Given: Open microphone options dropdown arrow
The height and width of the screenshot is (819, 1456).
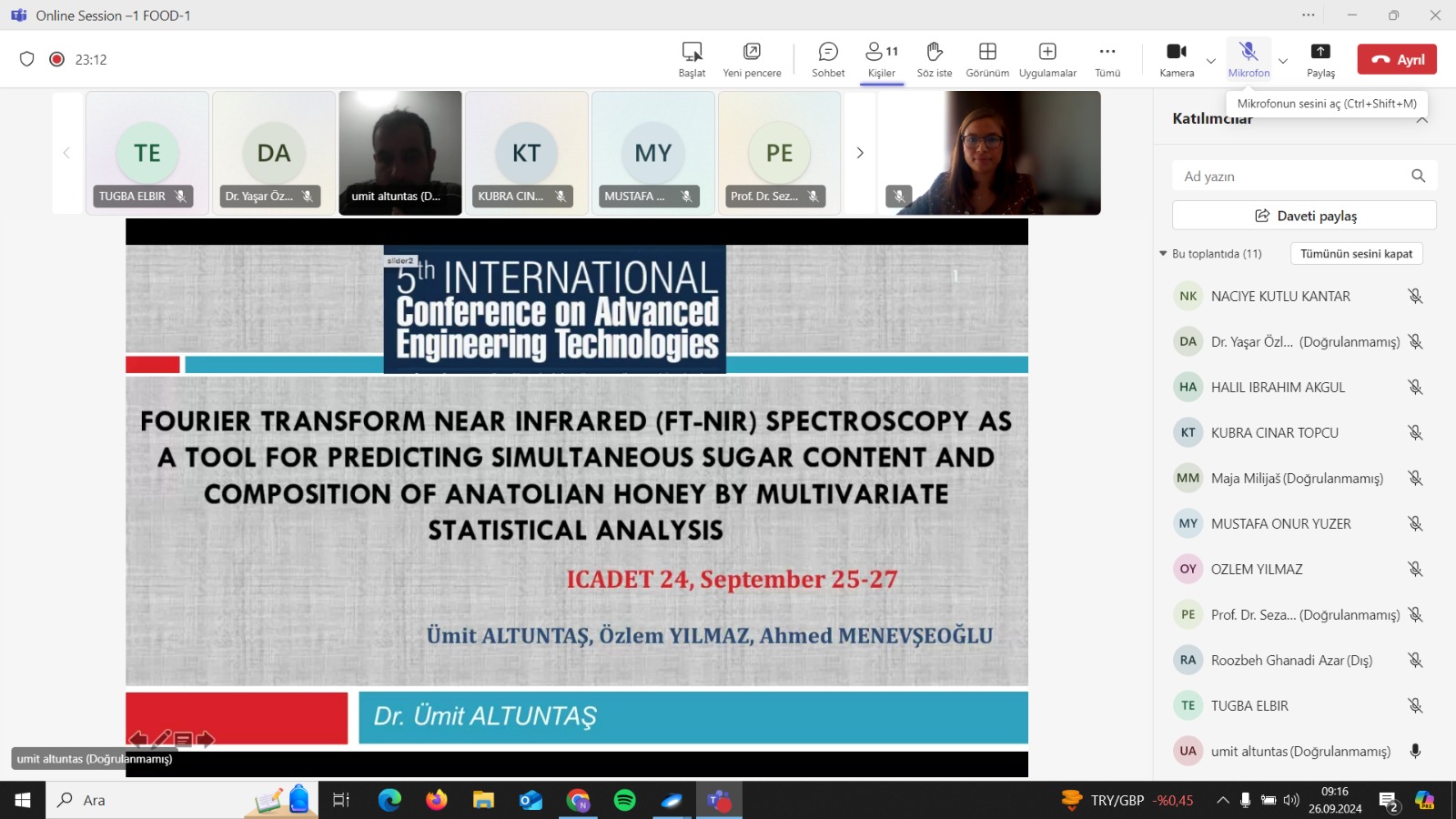Looking at the screenshot, I should pos(1283,61).
